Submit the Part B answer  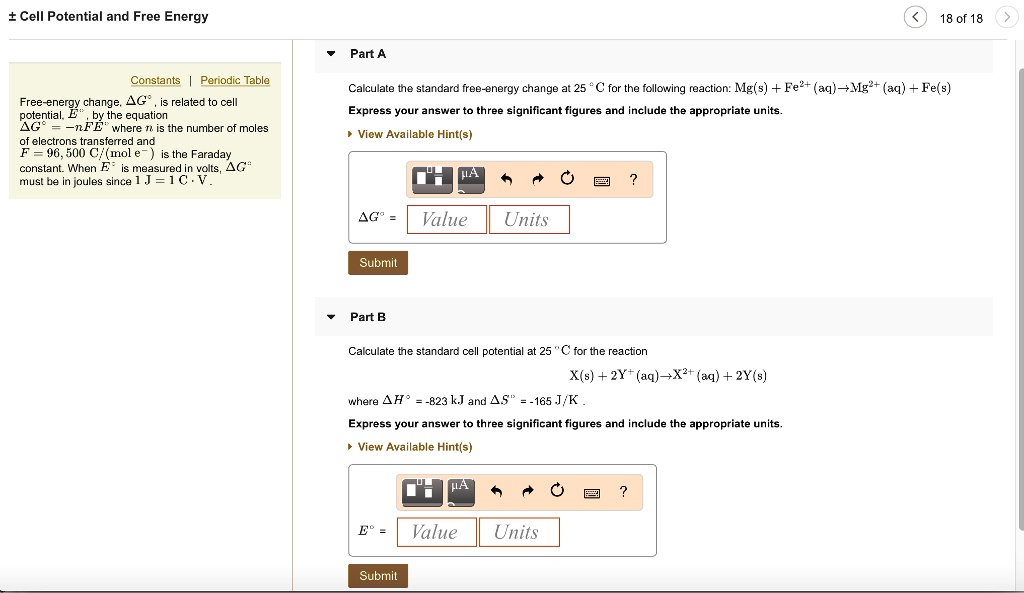click(x=377, y=575)
